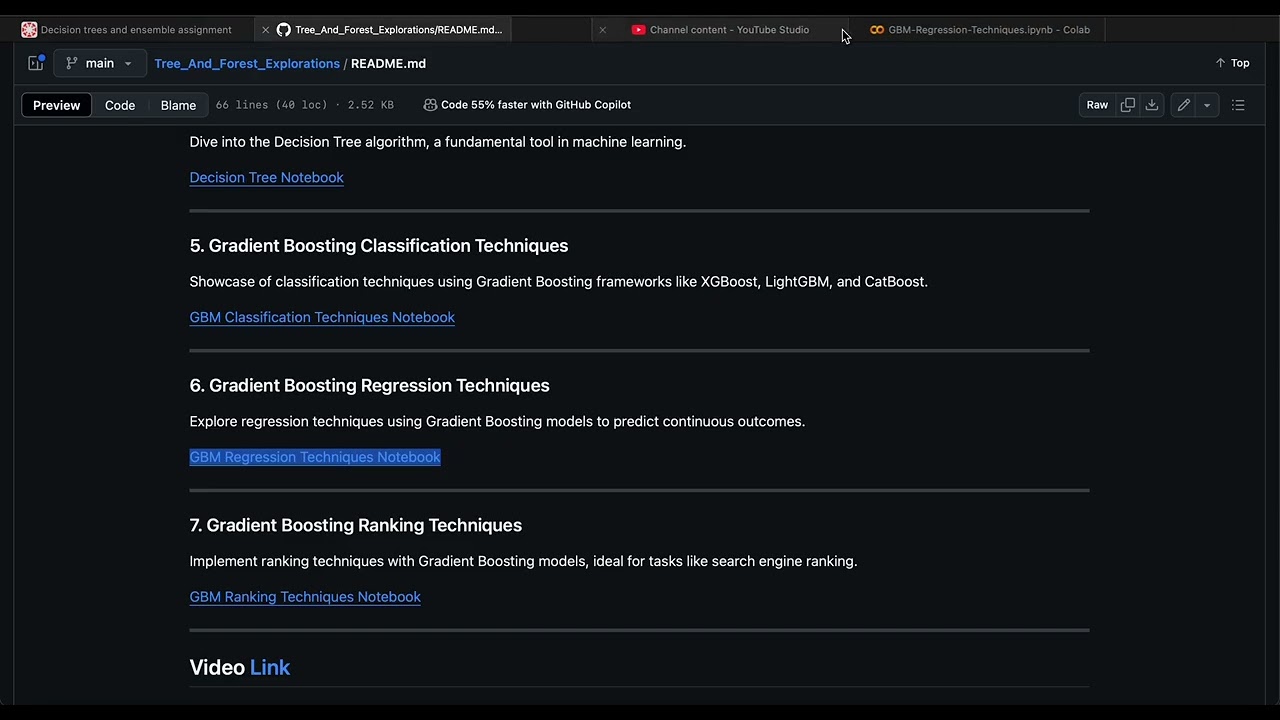Switch to Preview view mode
This screenshot has height=720, width=1280.
point(56,105)
